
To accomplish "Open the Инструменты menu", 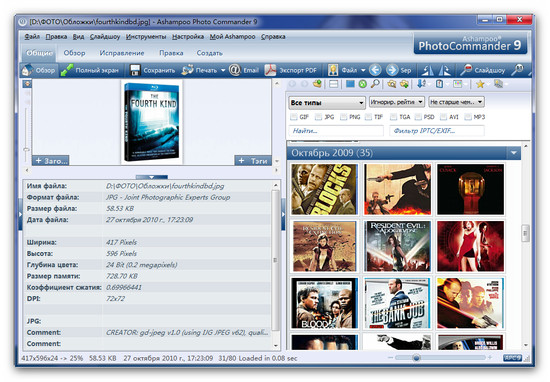I will click(146, 36).
